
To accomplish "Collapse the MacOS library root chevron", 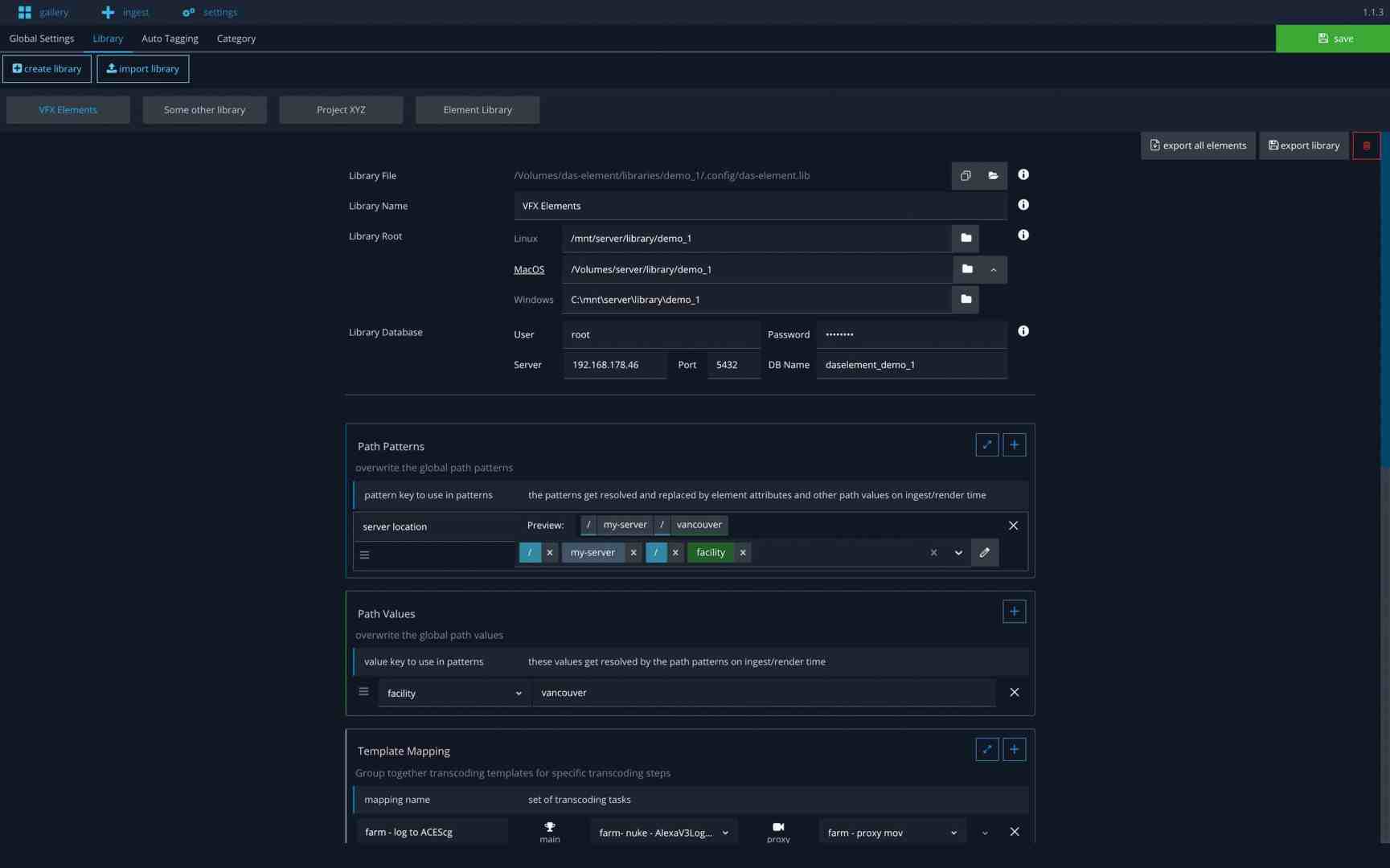I will coord(993,269).
